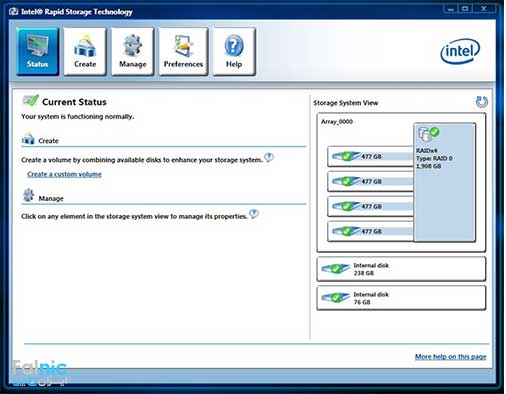Close the Intel Rapid Storage Technology window
This screenshot has height=394, width=506.
coord(484,9)
